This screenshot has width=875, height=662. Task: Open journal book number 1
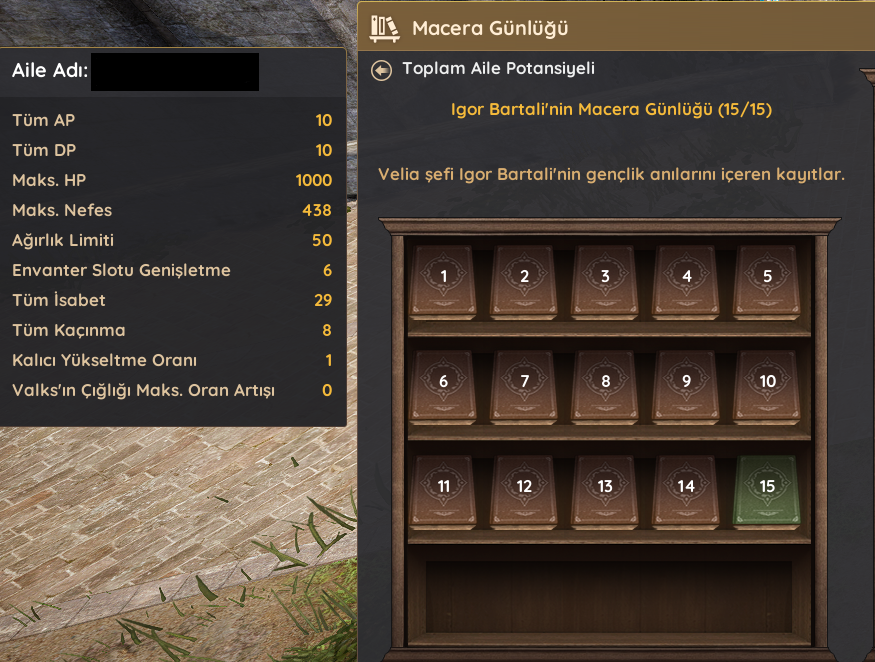pyautogui.click(x=443, y=282)
